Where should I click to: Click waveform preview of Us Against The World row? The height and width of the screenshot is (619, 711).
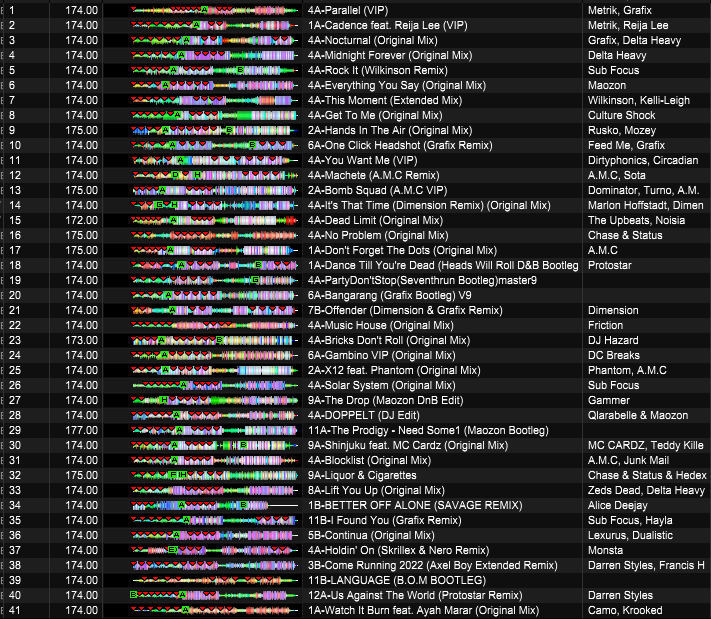[214, 595]
